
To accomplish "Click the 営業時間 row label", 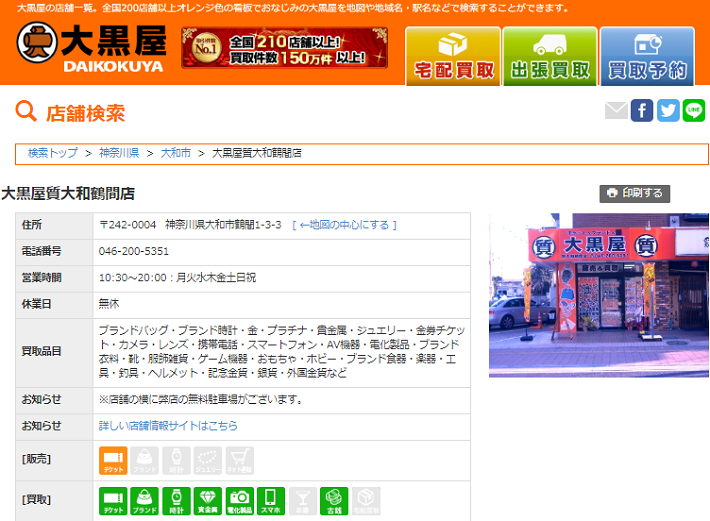I will [42, 277].
